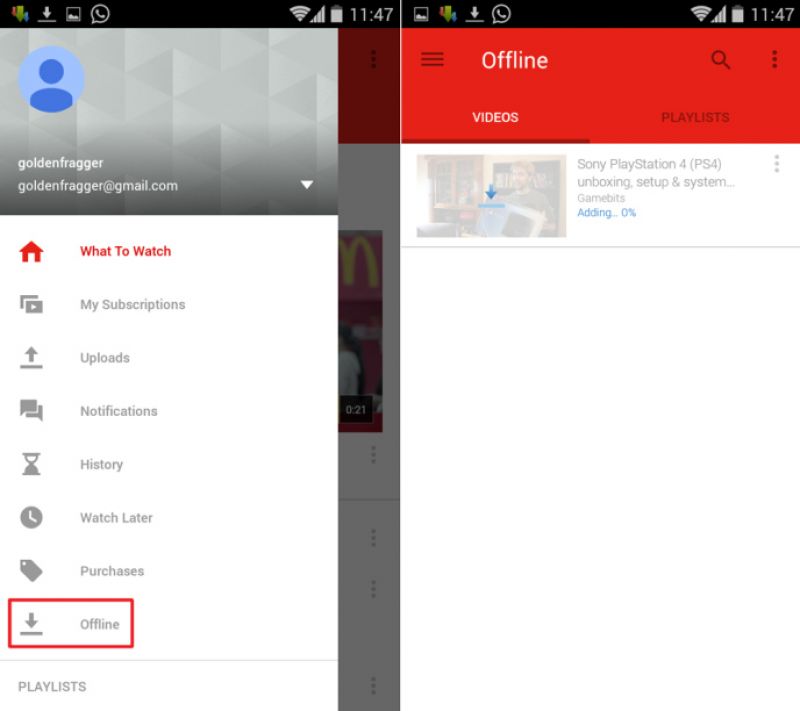Open options for the PlayStation 4 video
800x711 pixels.
(x=776, y=165)
